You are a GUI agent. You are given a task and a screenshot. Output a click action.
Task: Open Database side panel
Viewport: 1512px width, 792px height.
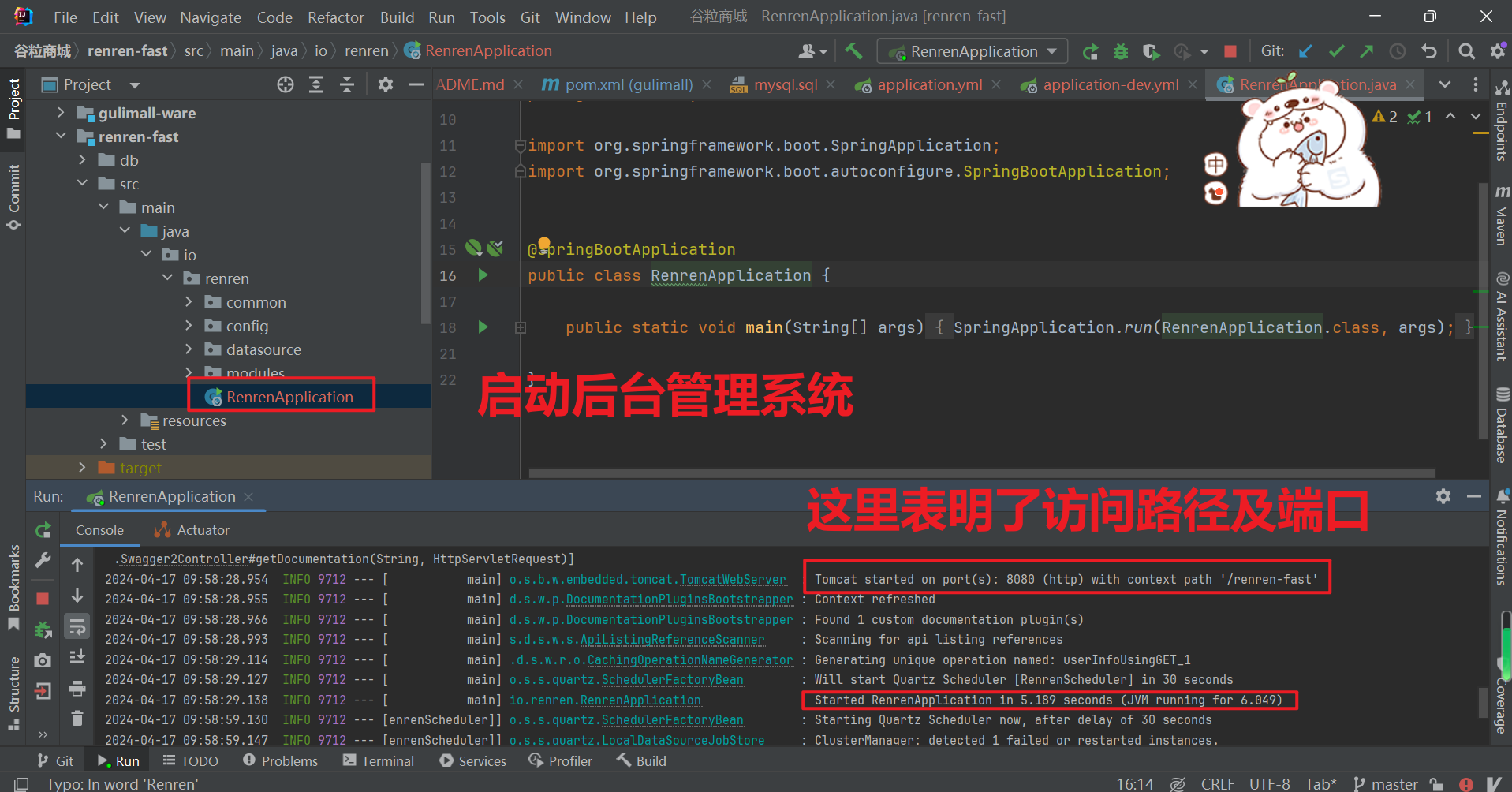pos(1502,424)
